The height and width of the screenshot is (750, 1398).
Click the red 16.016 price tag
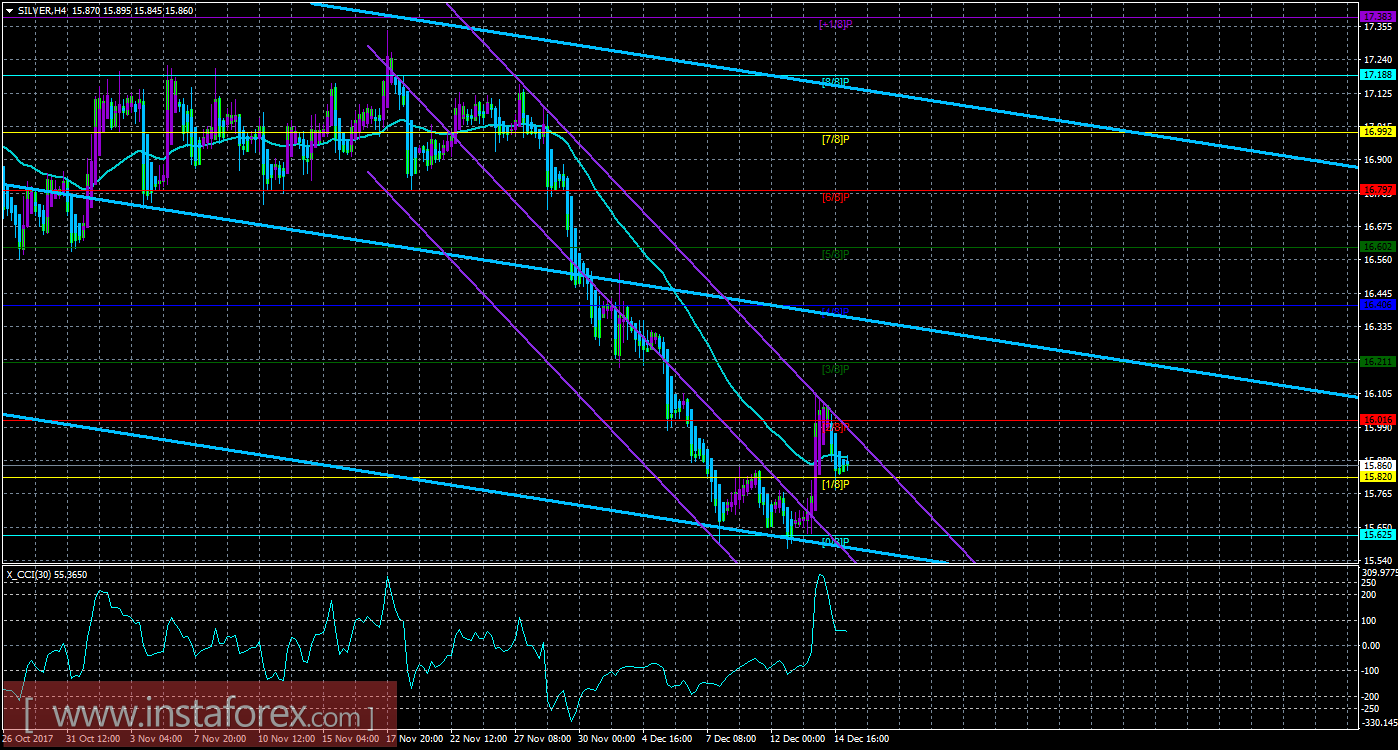pos(1377,420)
